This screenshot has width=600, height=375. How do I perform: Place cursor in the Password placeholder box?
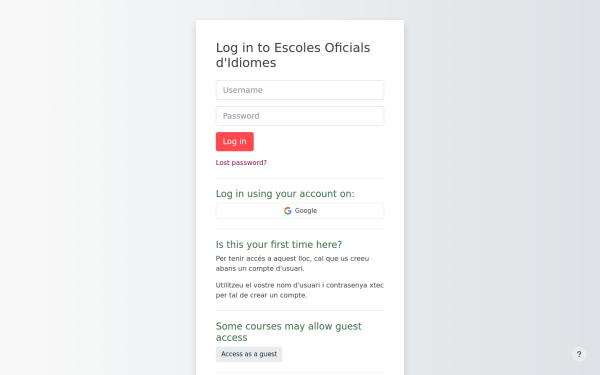pyautogui.click(x=300, y=116)
